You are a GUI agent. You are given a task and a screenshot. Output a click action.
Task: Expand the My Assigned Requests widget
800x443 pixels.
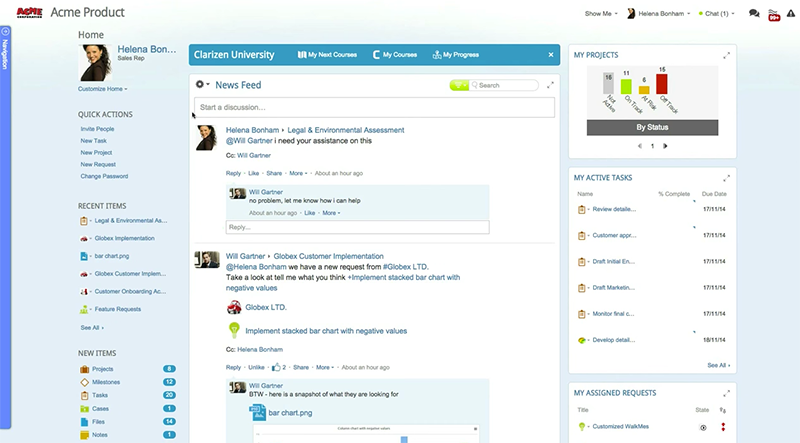pos(727,393)
